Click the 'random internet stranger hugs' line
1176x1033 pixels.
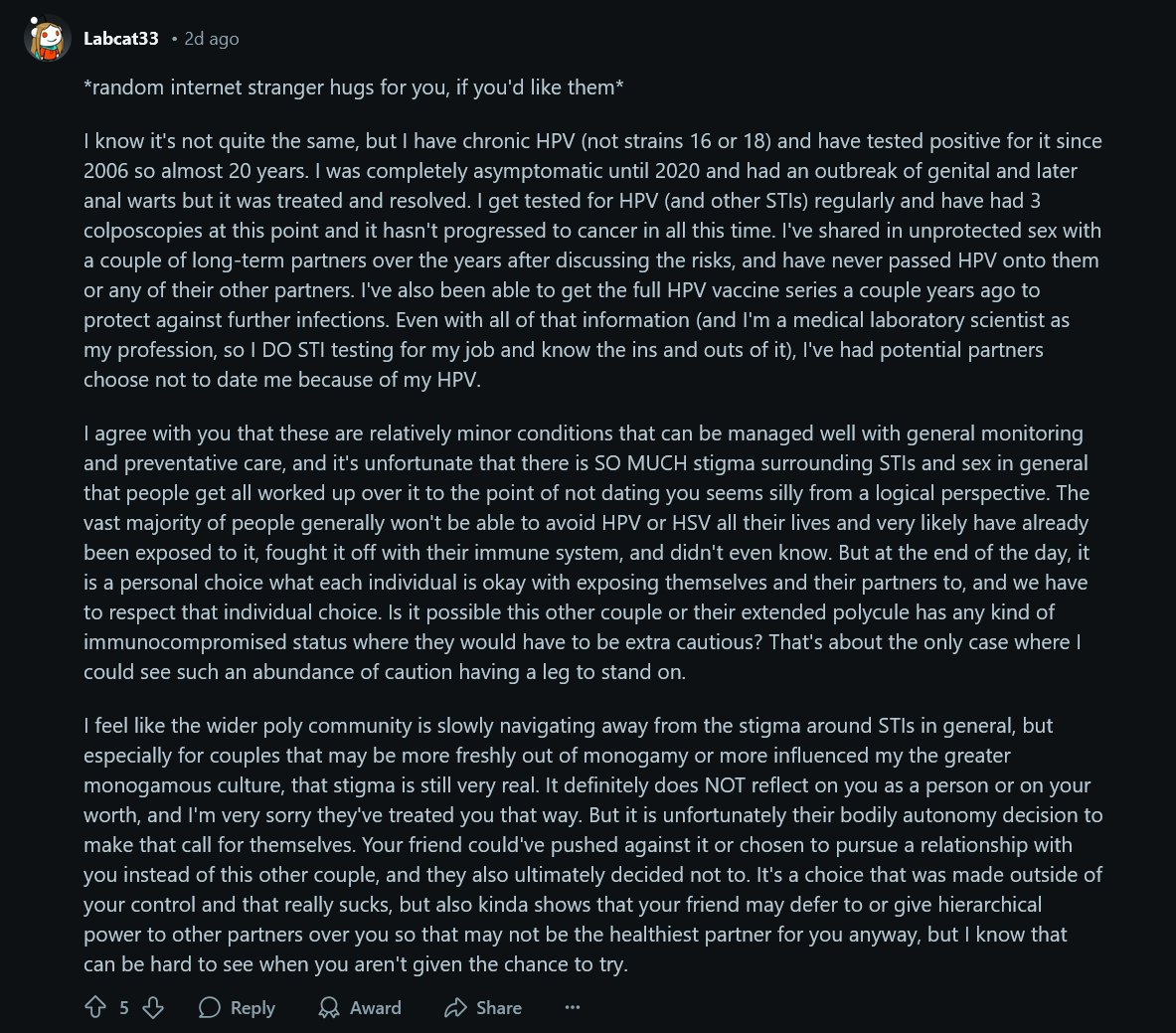click(353, 87)
